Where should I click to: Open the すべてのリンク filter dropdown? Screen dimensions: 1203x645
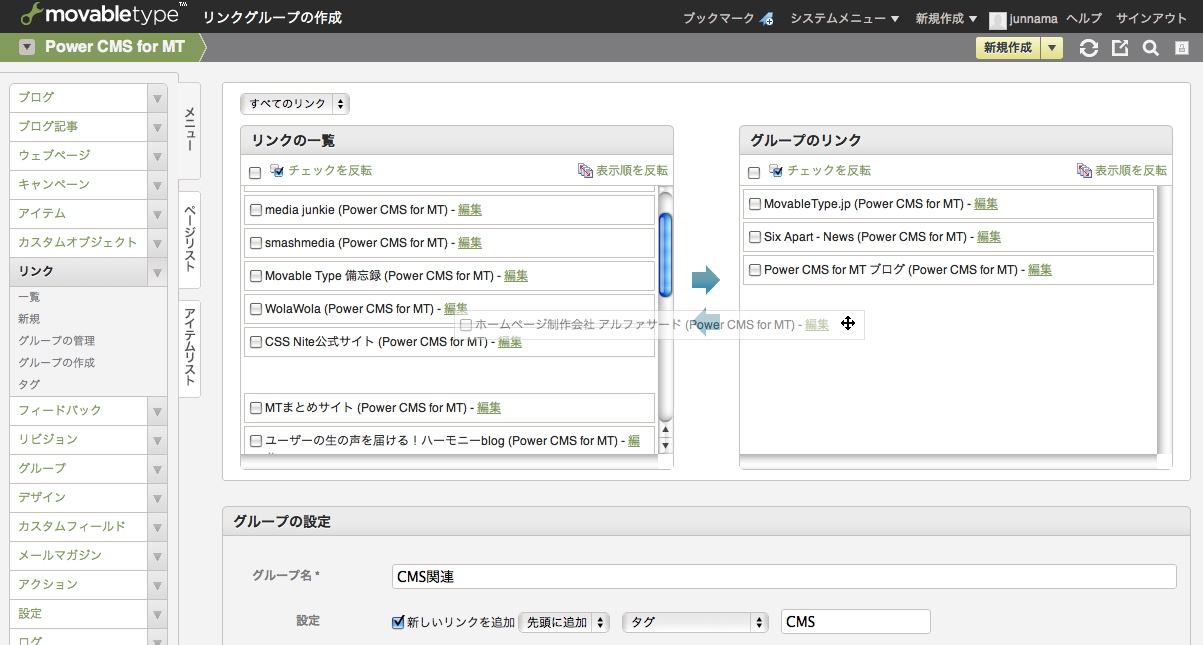pyautogui.click(x=295, y=104)
